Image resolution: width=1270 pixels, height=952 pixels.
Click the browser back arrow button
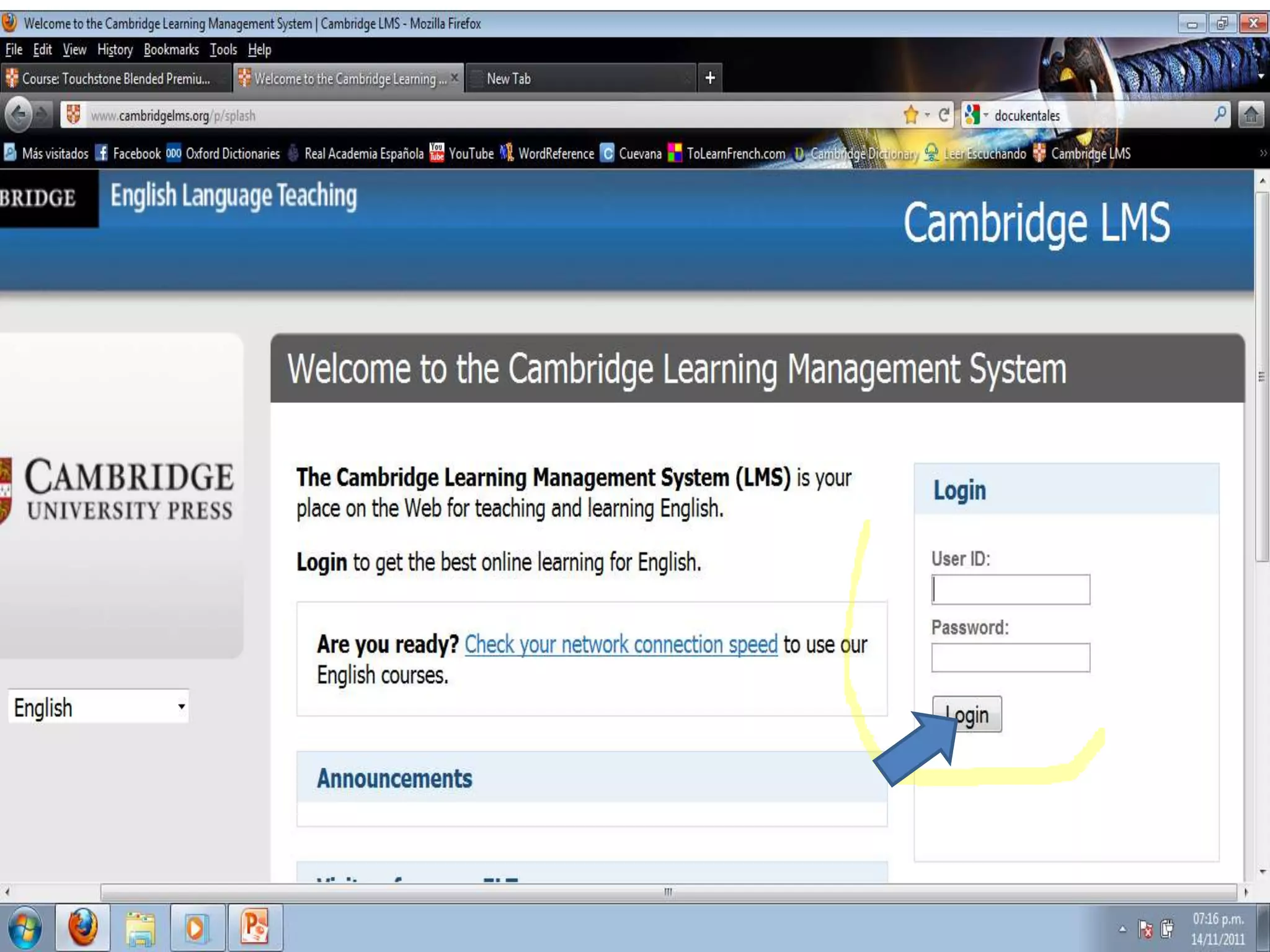19,115
